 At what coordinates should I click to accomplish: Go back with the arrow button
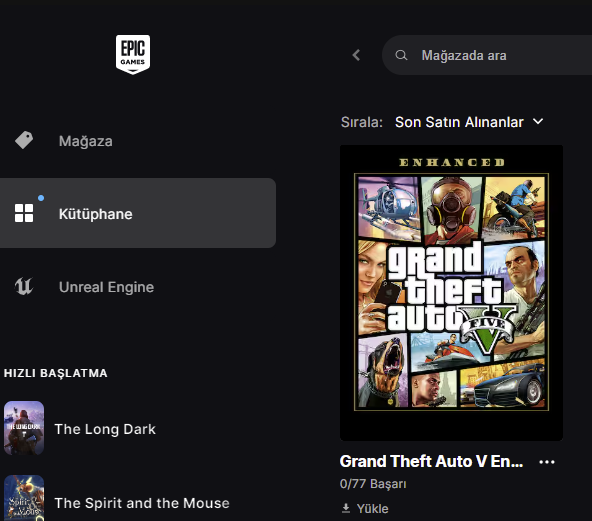coord(356,55)
